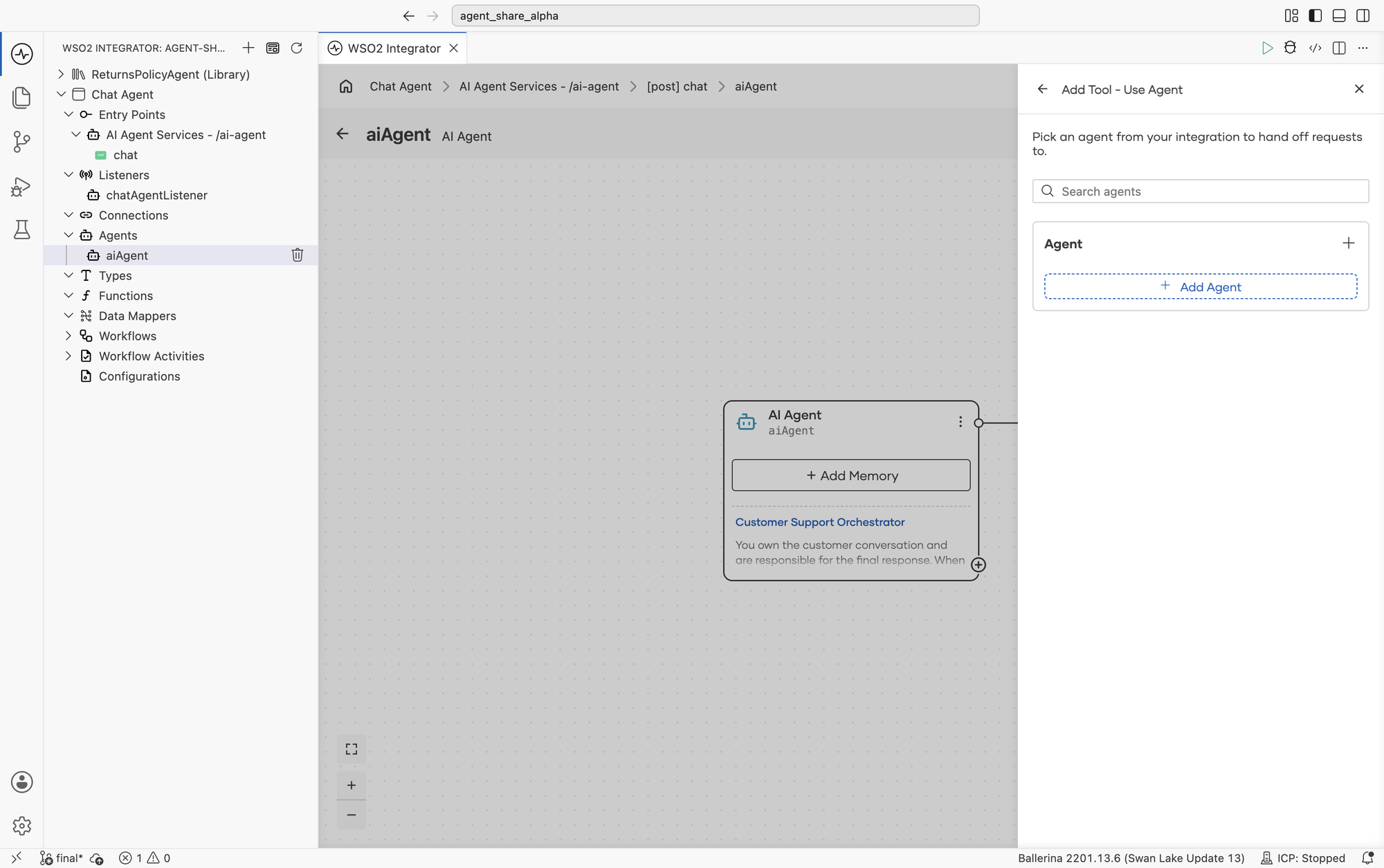Screen dimensions: 1384x868
Task: Expand the Workflow Activities section
Action: point(69,355)
